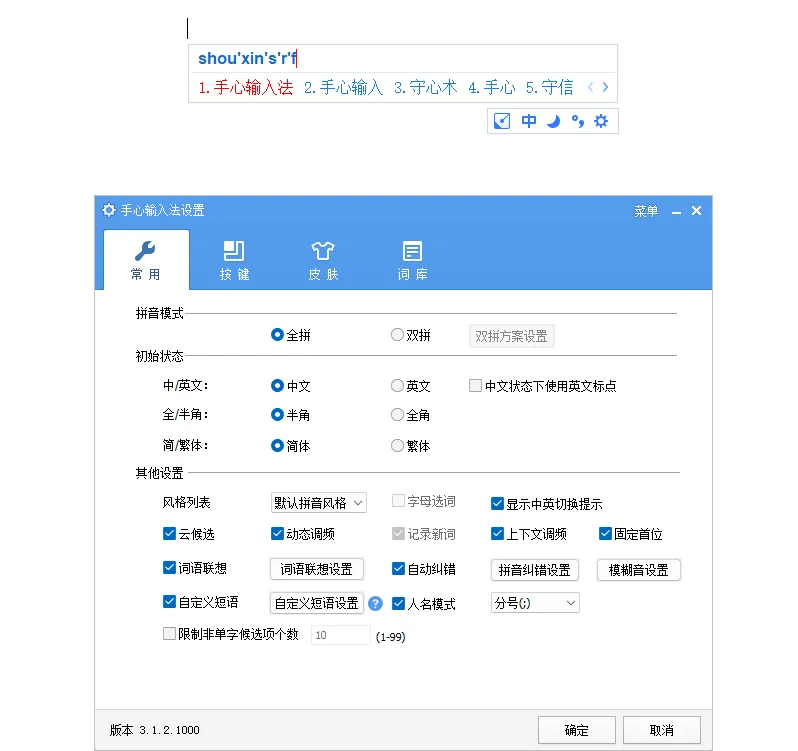
Task: Open 自定义短语设置 button
Action: [x=317, y=603]
